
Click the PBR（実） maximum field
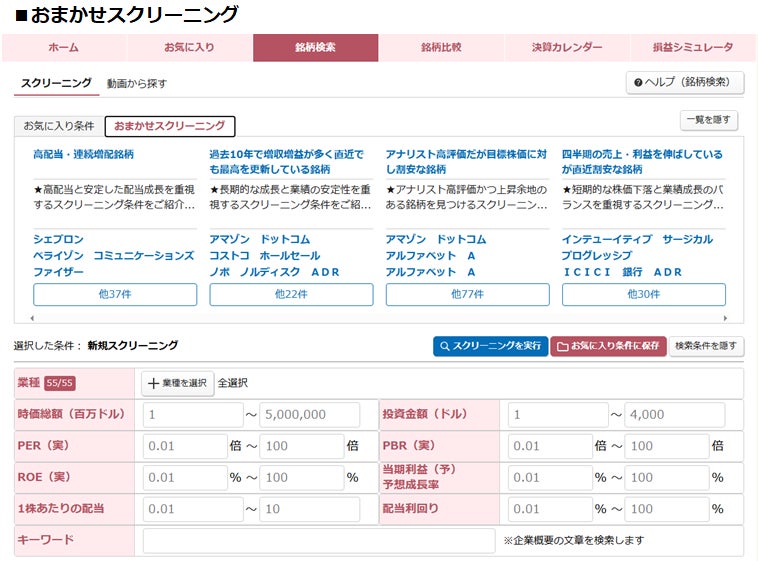coord(667,446)
